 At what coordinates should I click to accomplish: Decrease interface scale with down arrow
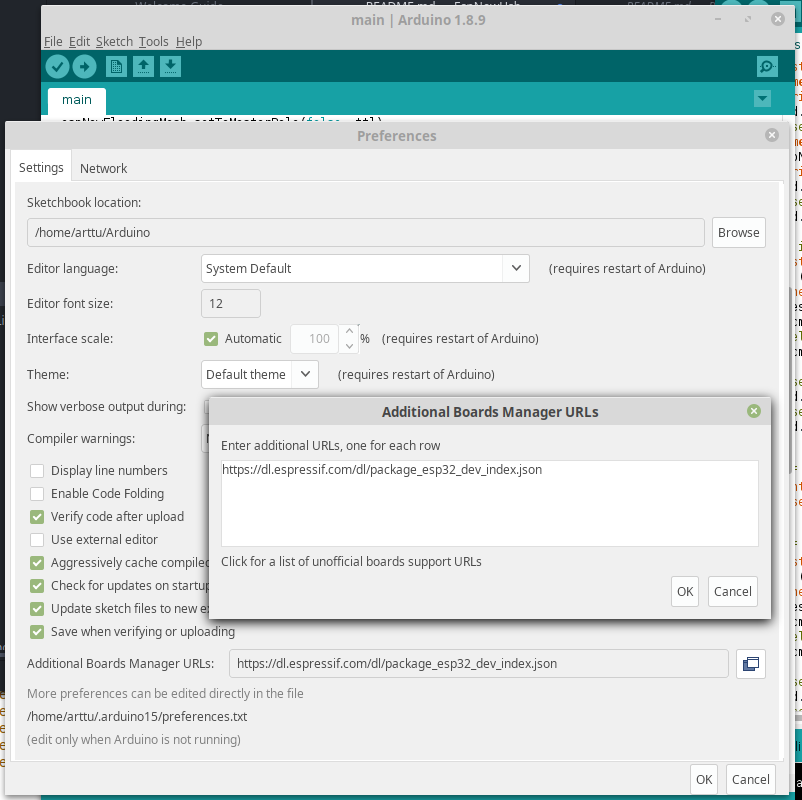[x=349, y=346]
